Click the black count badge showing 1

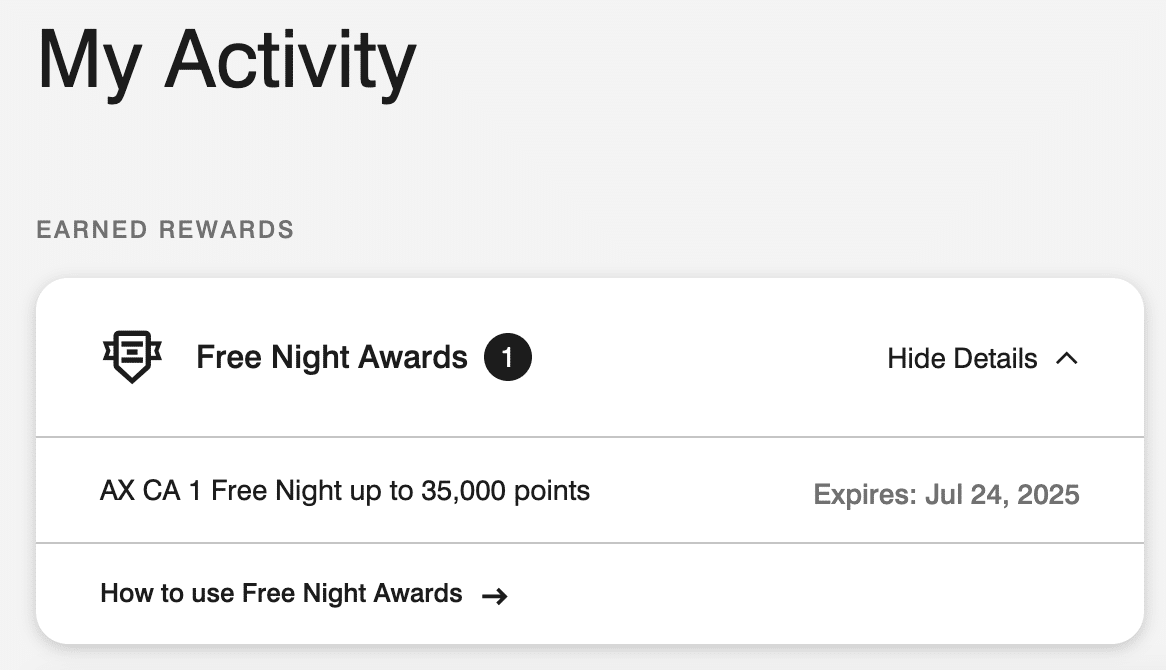[x=507, y=358]
